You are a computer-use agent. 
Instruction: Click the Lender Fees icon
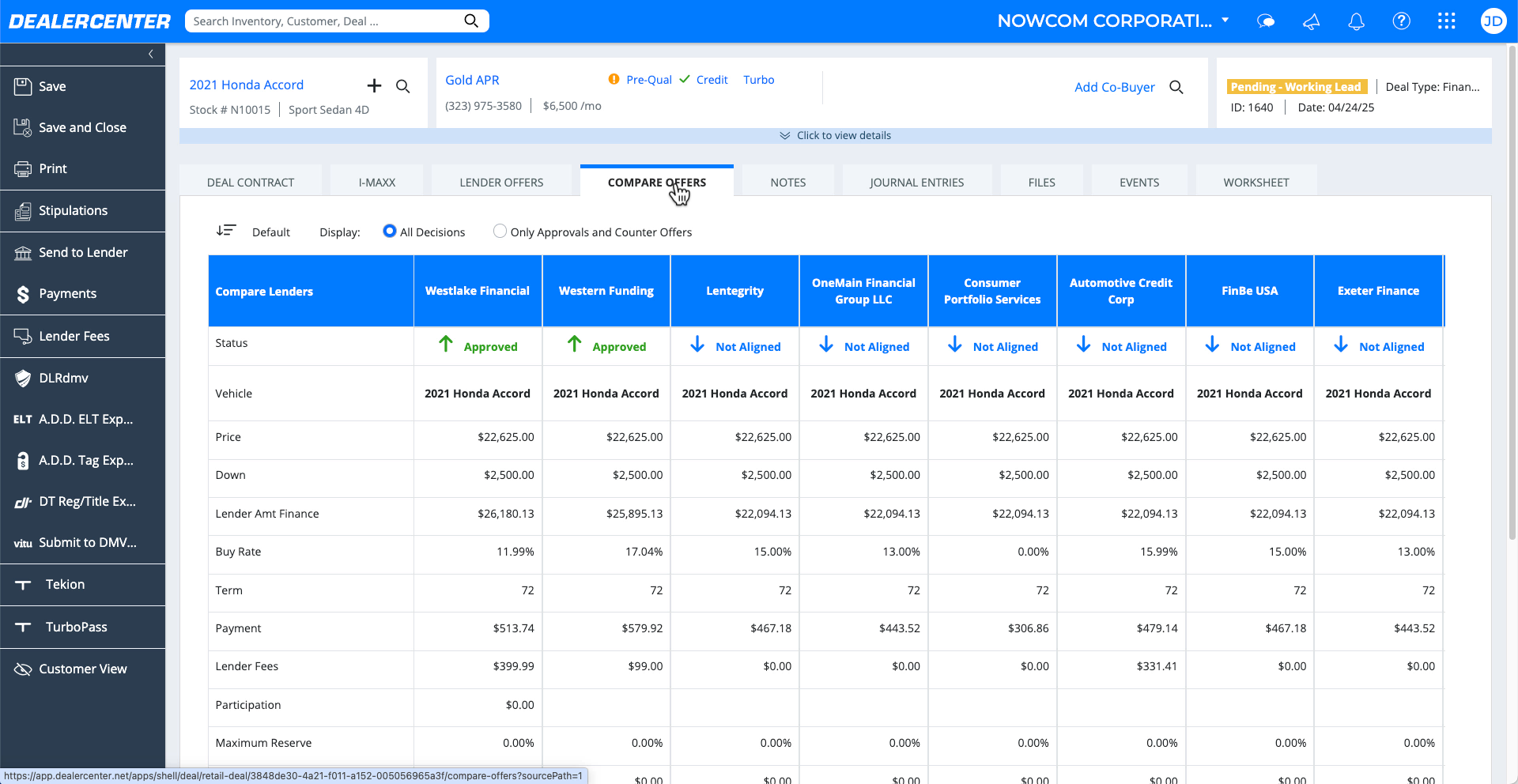point(23,336)
